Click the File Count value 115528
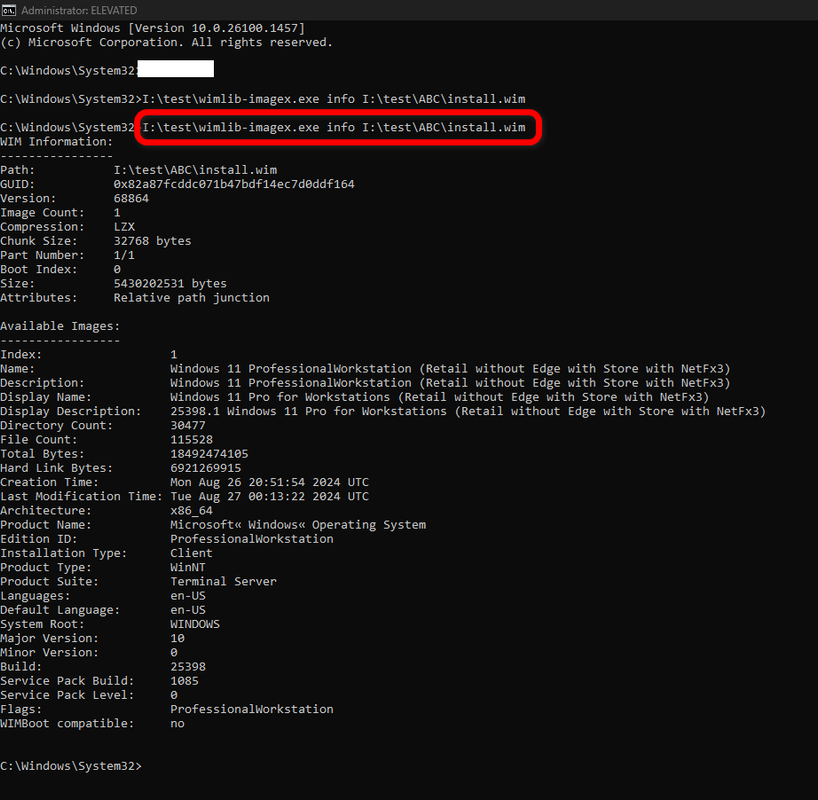The width and height of the screenshot is (818, 800). [x=191, y=439]
